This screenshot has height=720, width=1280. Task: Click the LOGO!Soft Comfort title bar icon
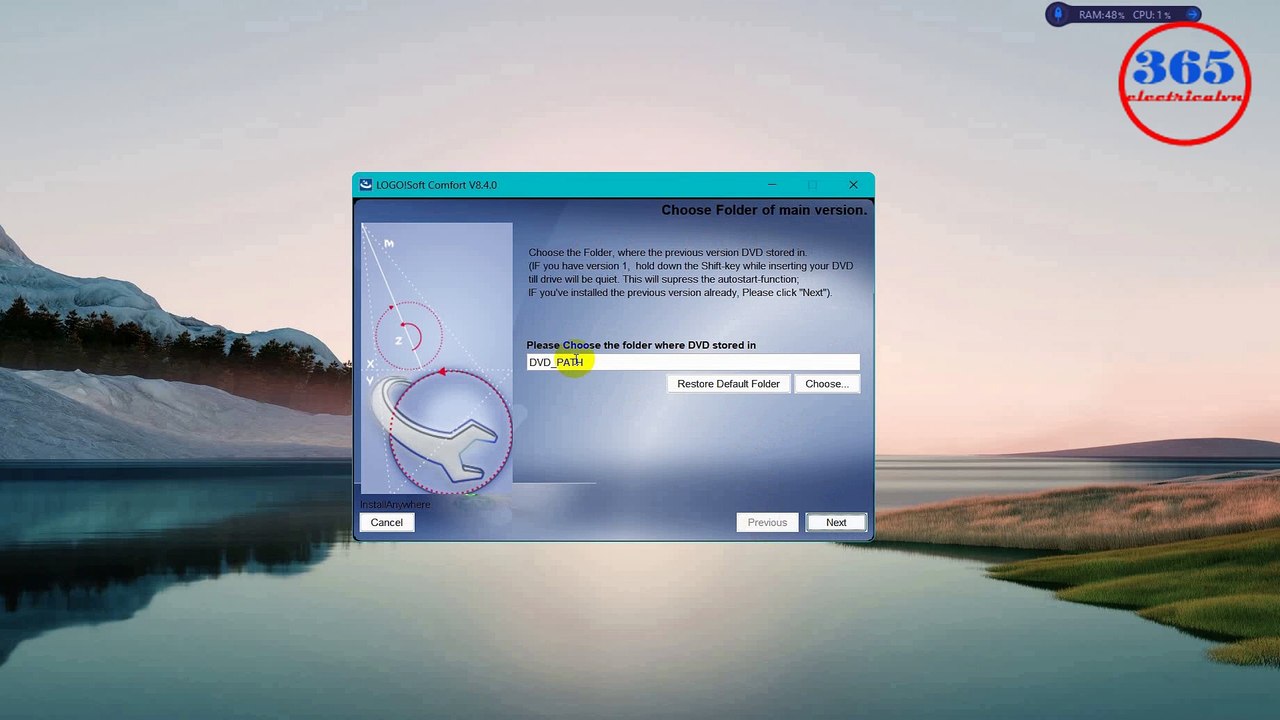click(366, 185)
